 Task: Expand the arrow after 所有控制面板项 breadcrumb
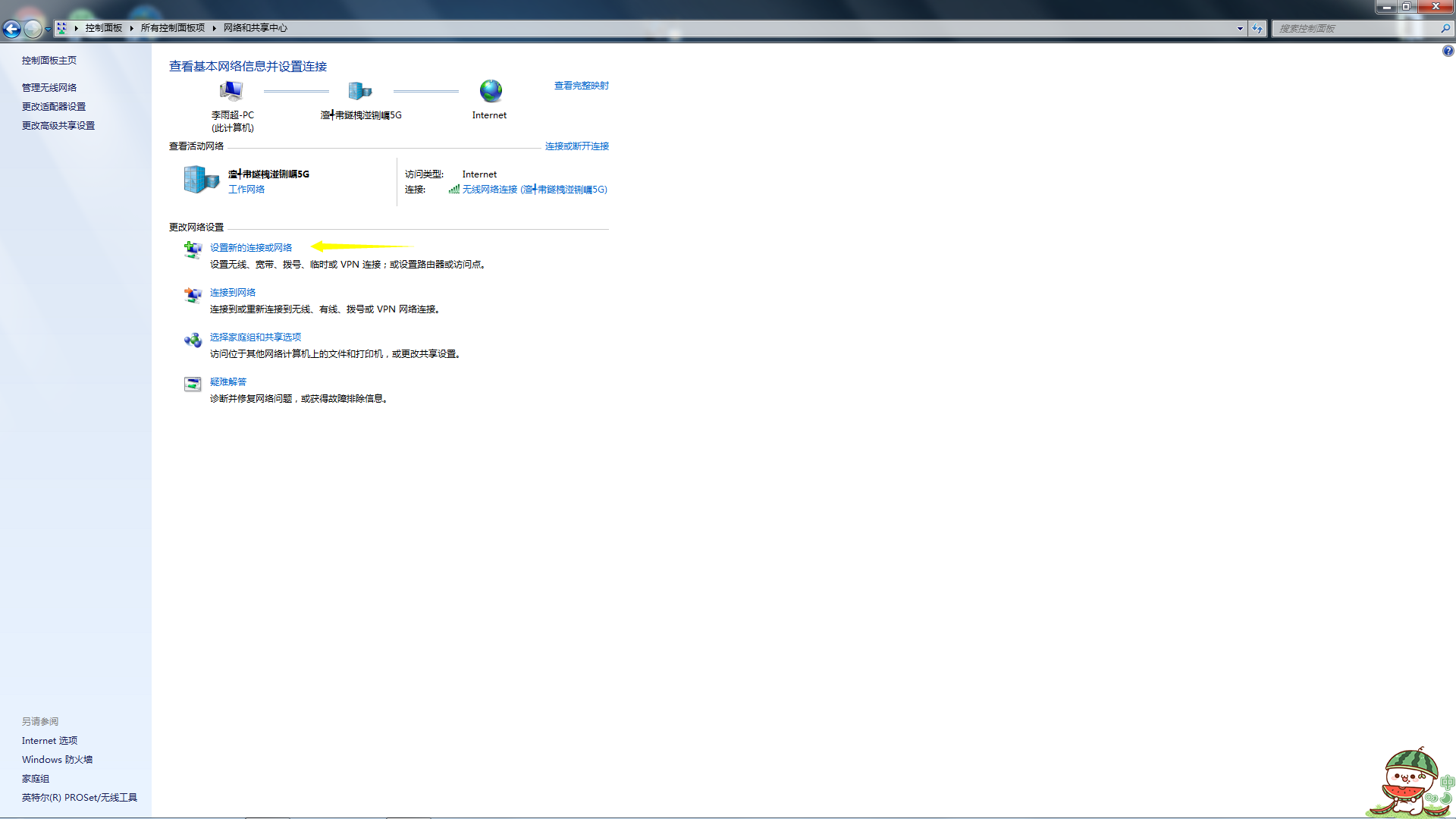[x=215, y=28]
